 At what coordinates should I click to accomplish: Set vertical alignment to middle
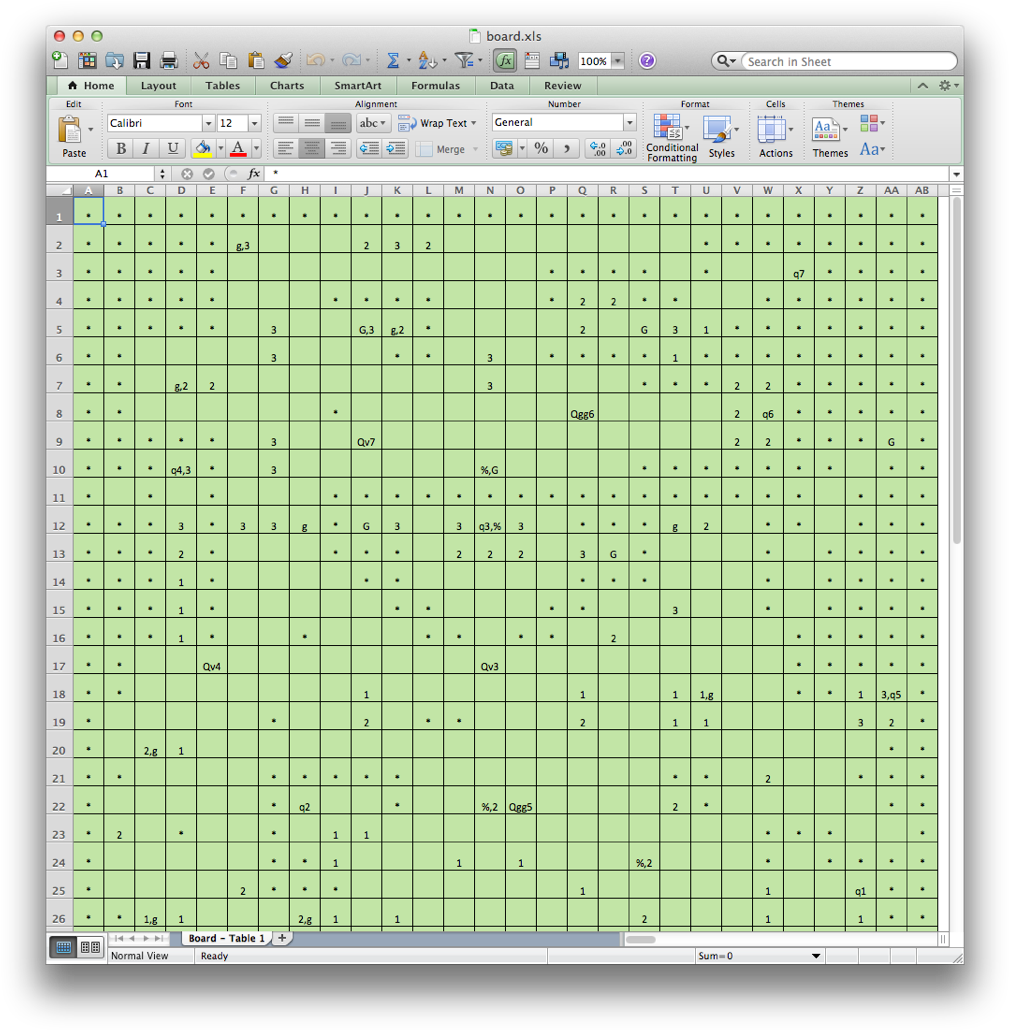coord(312,123)
